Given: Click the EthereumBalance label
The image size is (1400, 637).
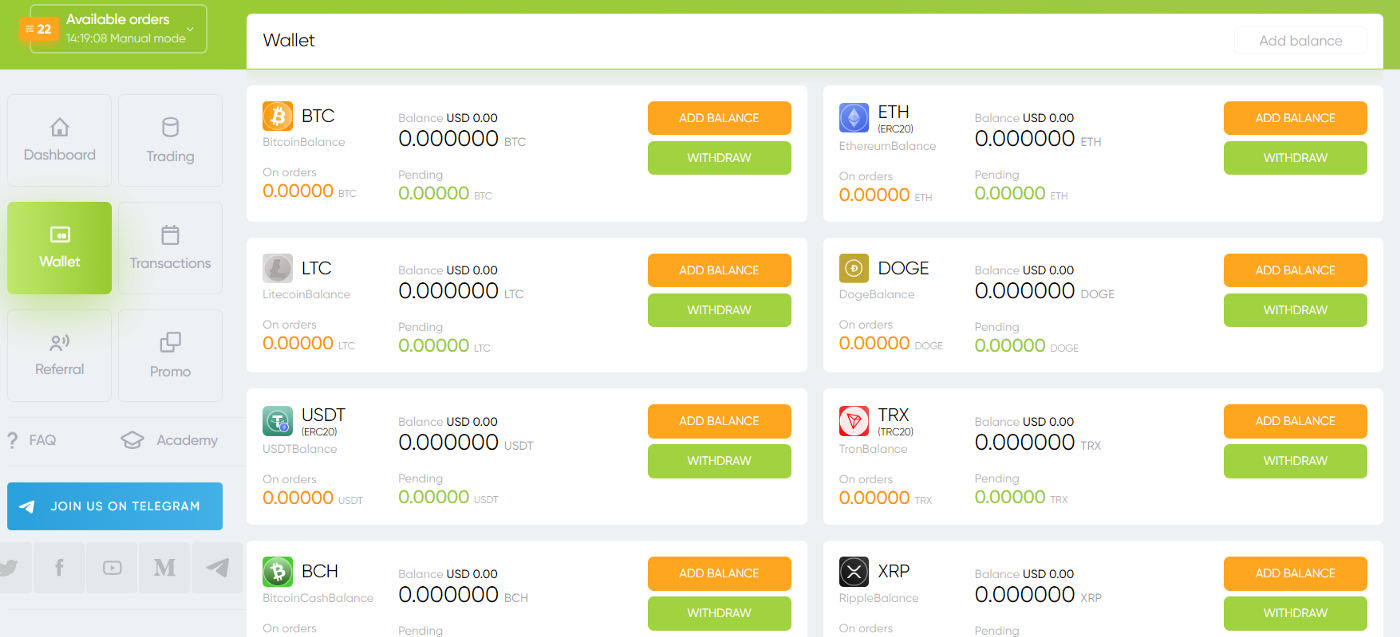Looking at the screenshot, I should pyautogui.click(x=888, y=146).
